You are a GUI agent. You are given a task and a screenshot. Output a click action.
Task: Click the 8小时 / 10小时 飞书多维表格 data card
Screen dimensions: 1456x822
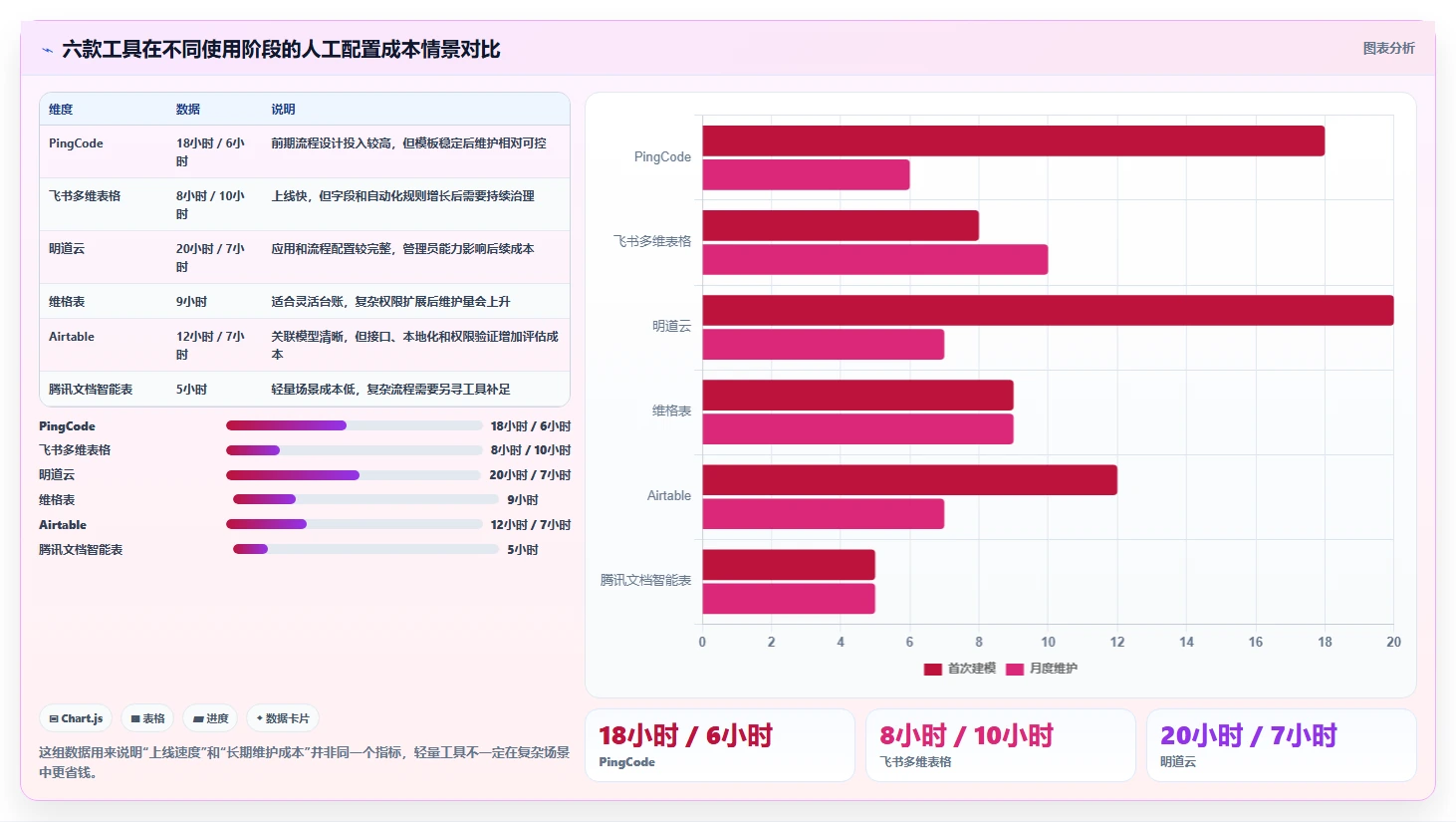[x=1001, y=745]
